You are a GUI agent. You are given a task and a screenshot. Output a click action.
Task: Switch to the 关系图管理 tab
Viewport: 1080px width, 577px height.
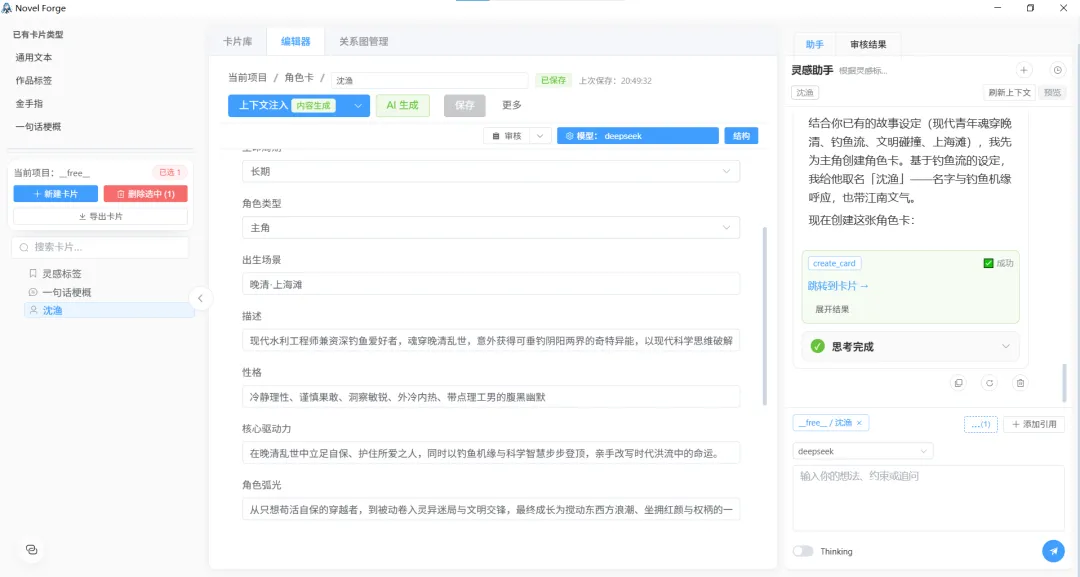pyautogui.click(x=364, y=41)
